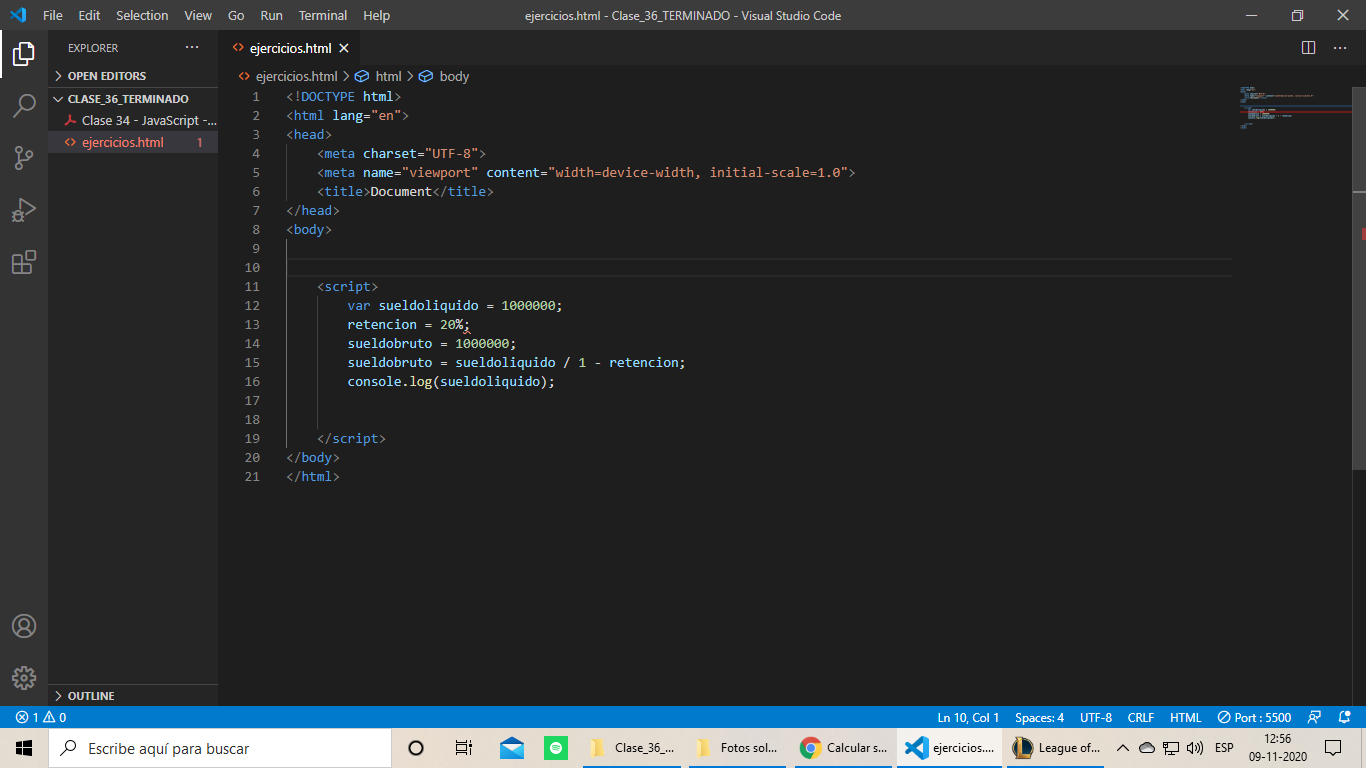This screenshot has width=1366, height=768.
Task: Open the Source Control view
Action: [24, 158]
